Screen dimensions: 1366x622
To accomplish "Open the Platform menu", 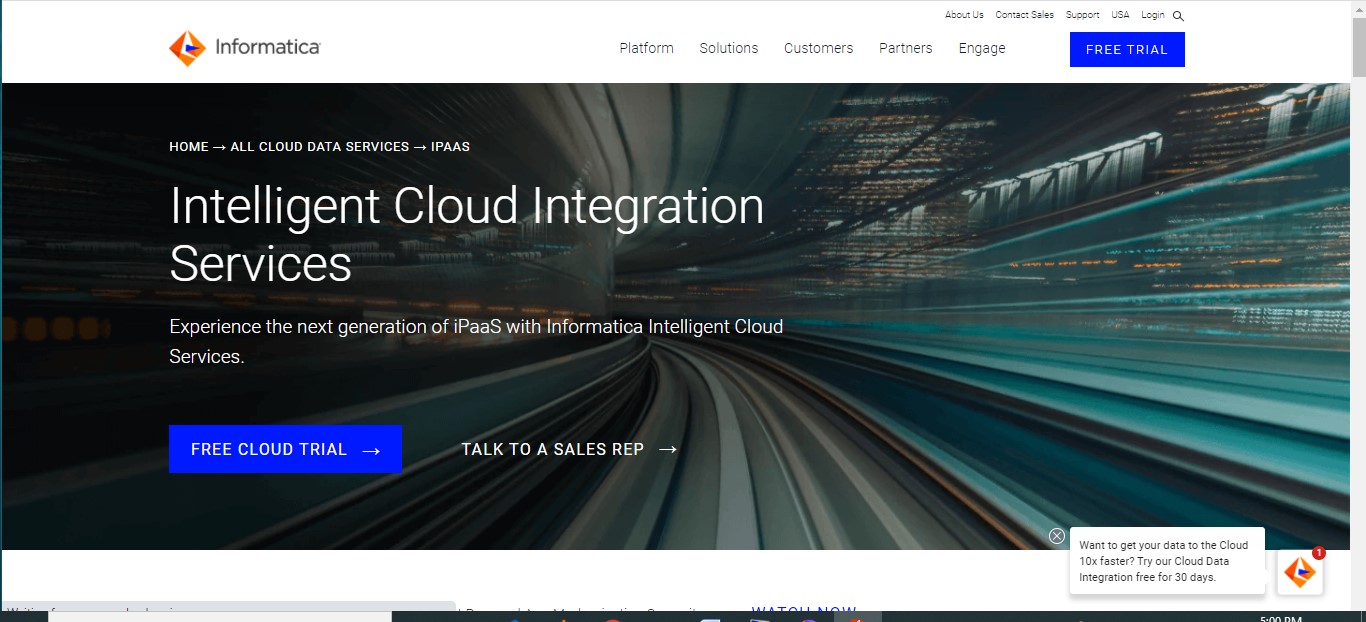I will coord(646,48).
